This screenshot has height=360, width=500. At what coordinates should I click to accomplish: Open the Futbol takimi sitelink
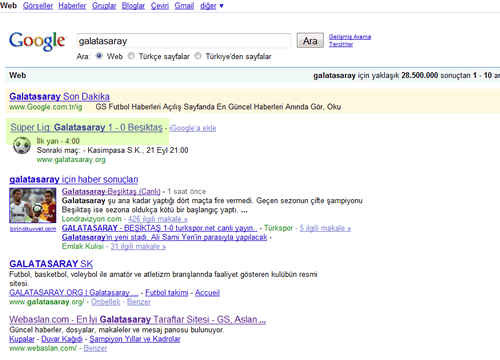point(167,293)
